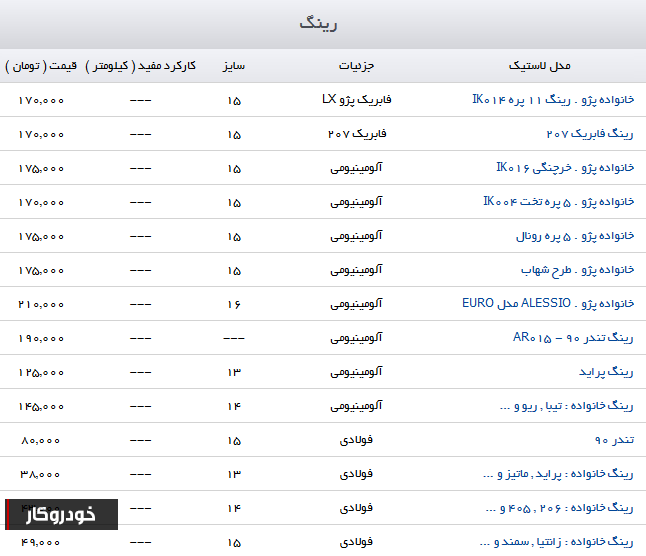Open link خانواده پژو رینگ ۱۱ پره IK014
This screenshot has height=556, width=646.
click(553, 100)
